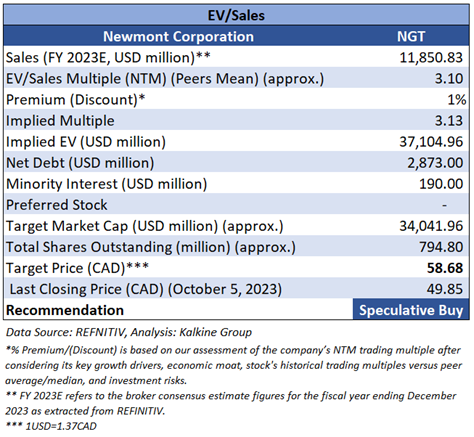This screenshot has height=437, width=474.
Task: Select the Net Debt (USD million) label
Action: point(80,163)
